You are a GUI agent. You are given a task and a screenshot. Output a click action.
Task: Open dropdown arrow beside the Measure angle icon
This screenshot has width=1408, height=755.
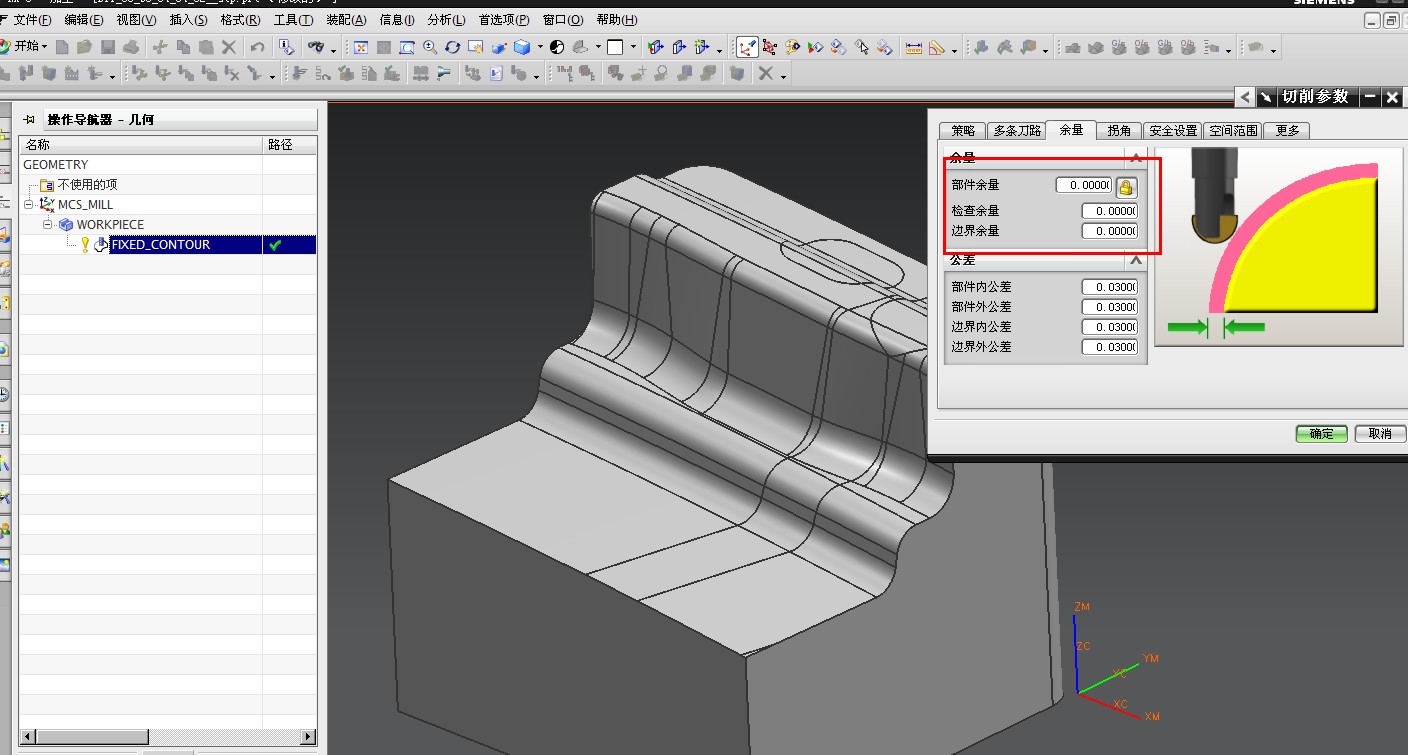[954, 50]
